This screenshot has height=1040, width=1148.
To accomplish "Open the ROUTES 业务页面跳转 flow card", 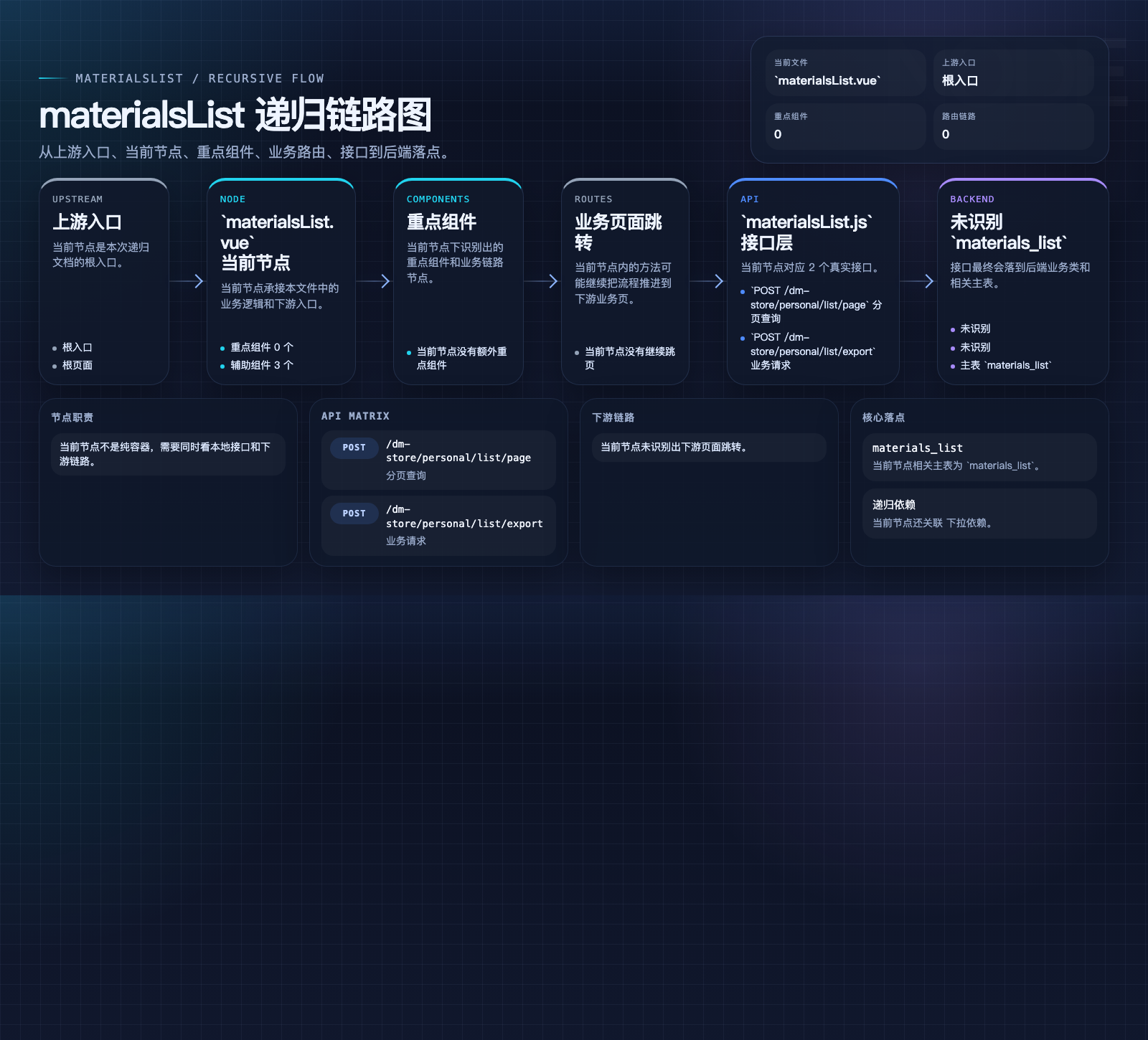I will point(625,281).
